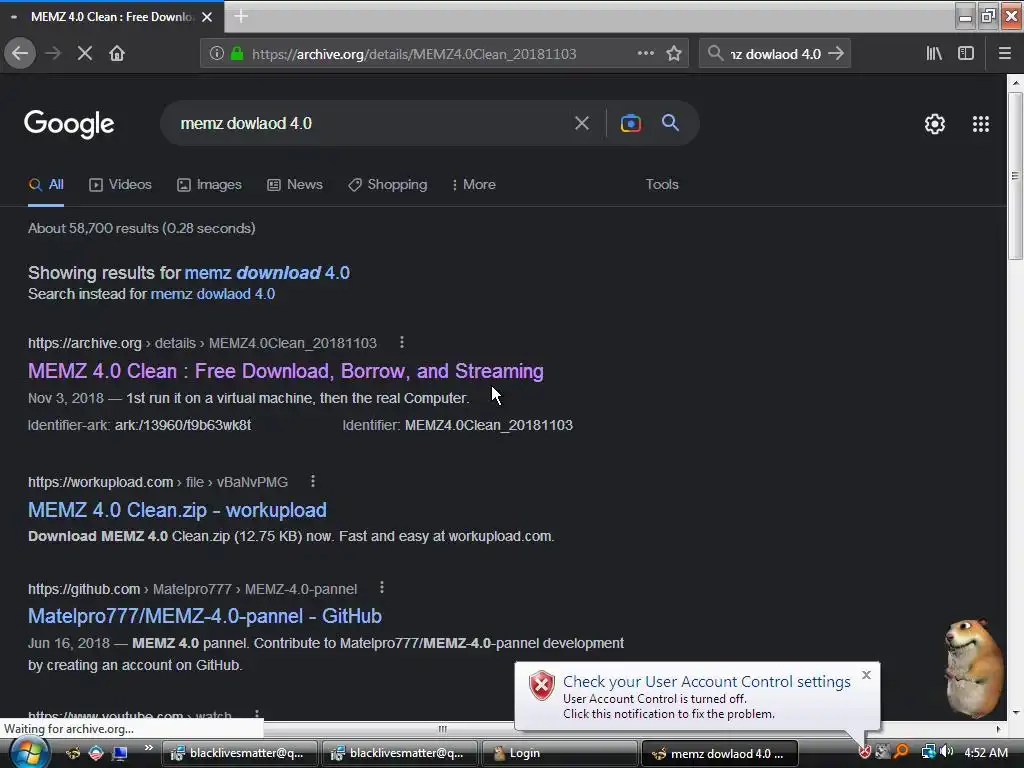Click the magnifier icon in browser search box

[x=715, y=54]
